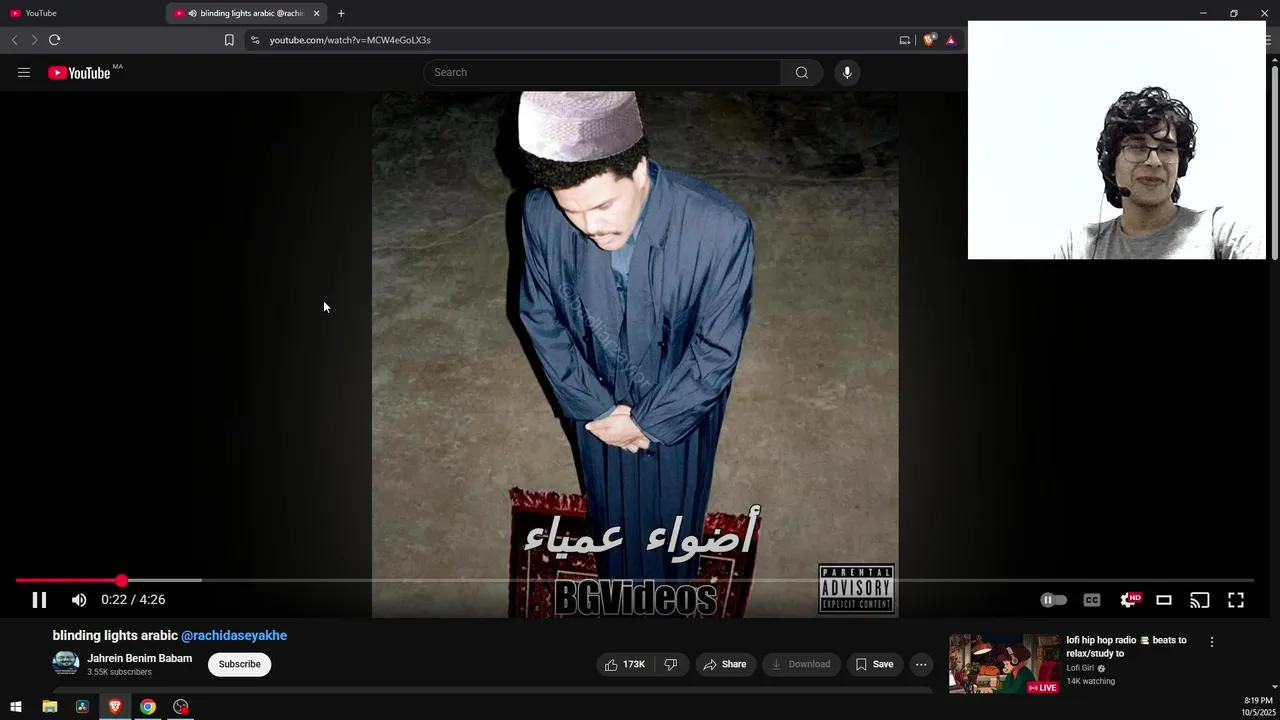1280x720 pixels.
Task: Save video to a playlist
Action: point(874,664)
